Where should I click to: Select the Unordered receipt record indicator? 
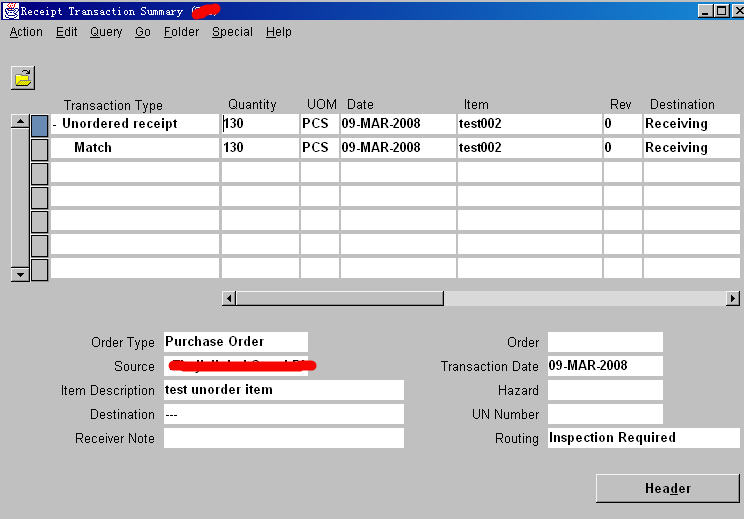39,125
